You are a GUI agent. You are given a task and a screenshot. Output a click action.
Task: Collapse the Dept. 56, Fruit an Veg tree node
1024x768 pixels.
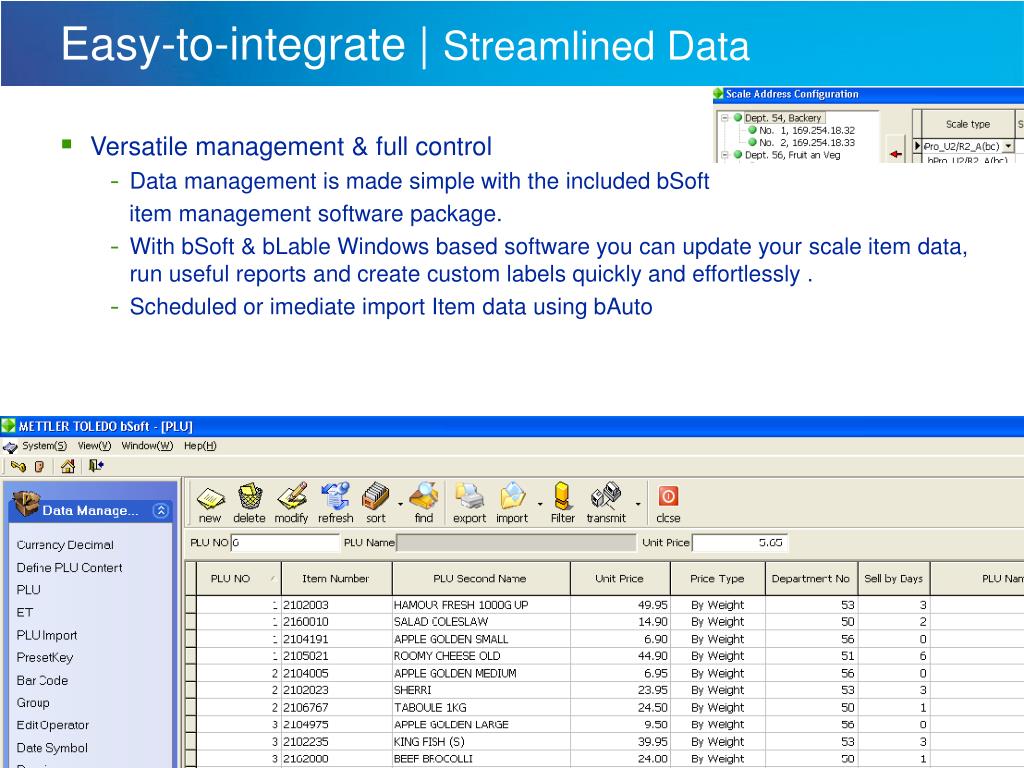tap(724, 155)
